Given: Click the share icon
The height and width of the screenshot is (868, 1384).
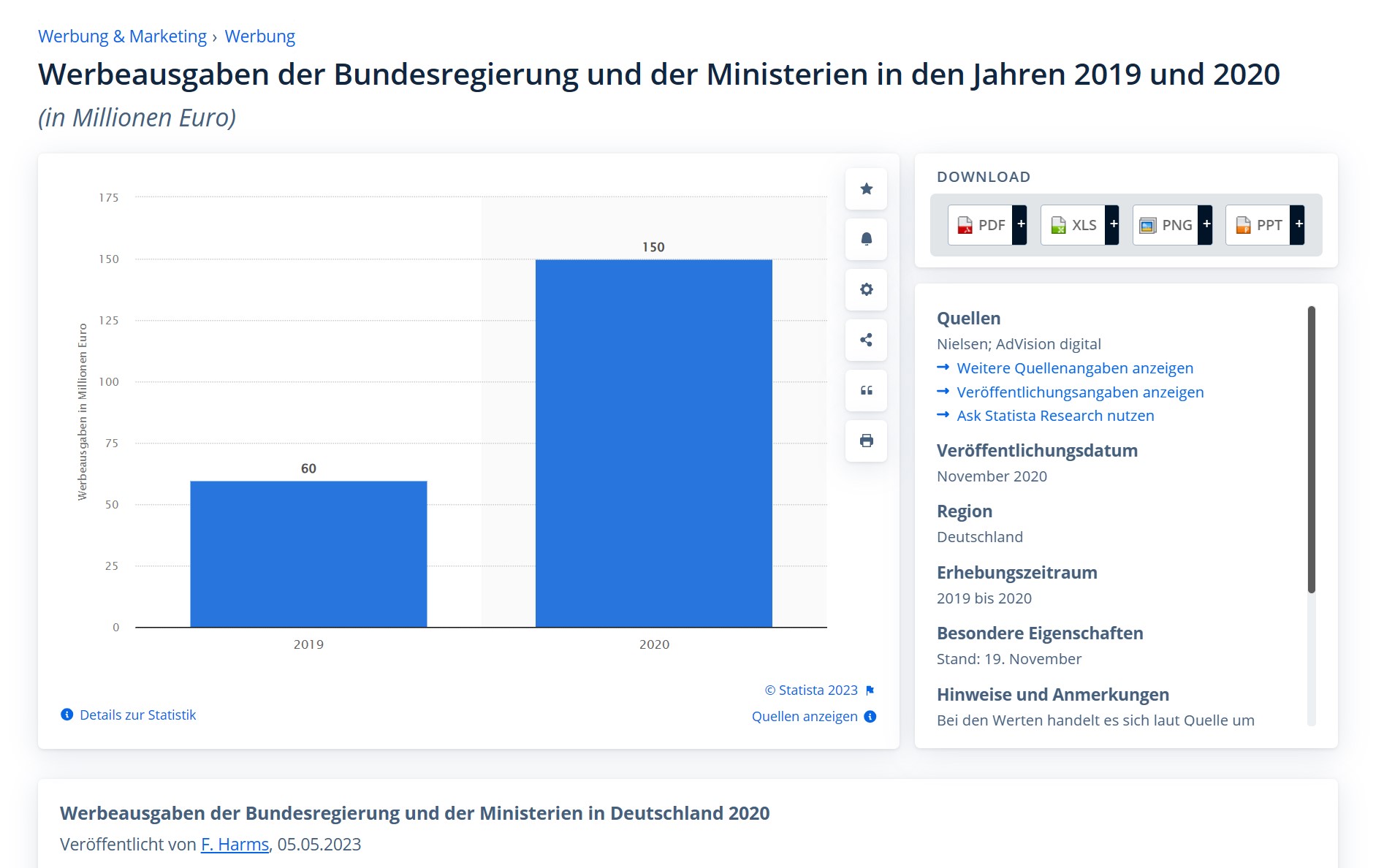Looking at the screenshot, I should [x=866, y=340].
